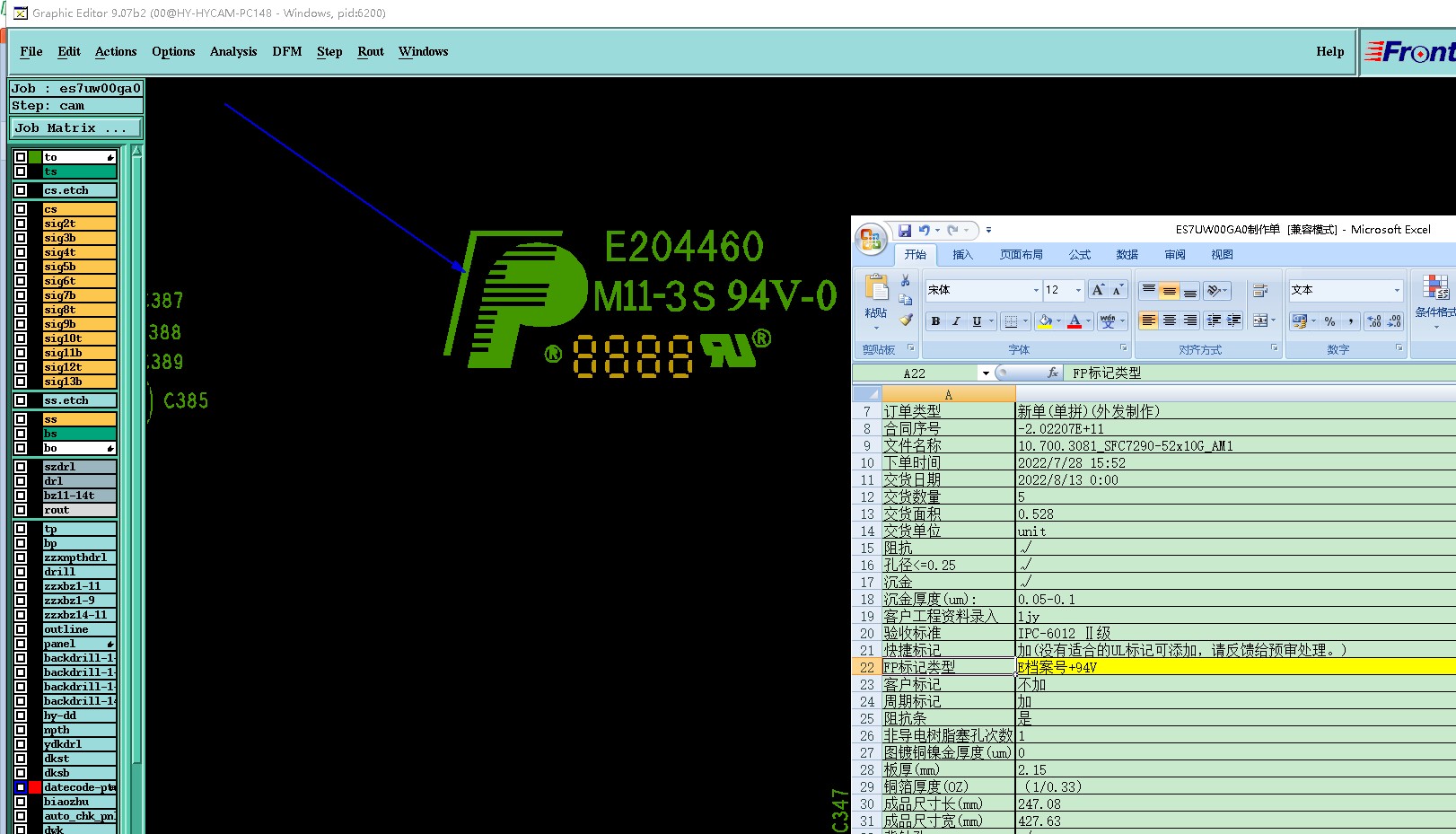Click the Job Matrix button
Image resolution: width=1456 pixels, height=834 pixels.
75,128
